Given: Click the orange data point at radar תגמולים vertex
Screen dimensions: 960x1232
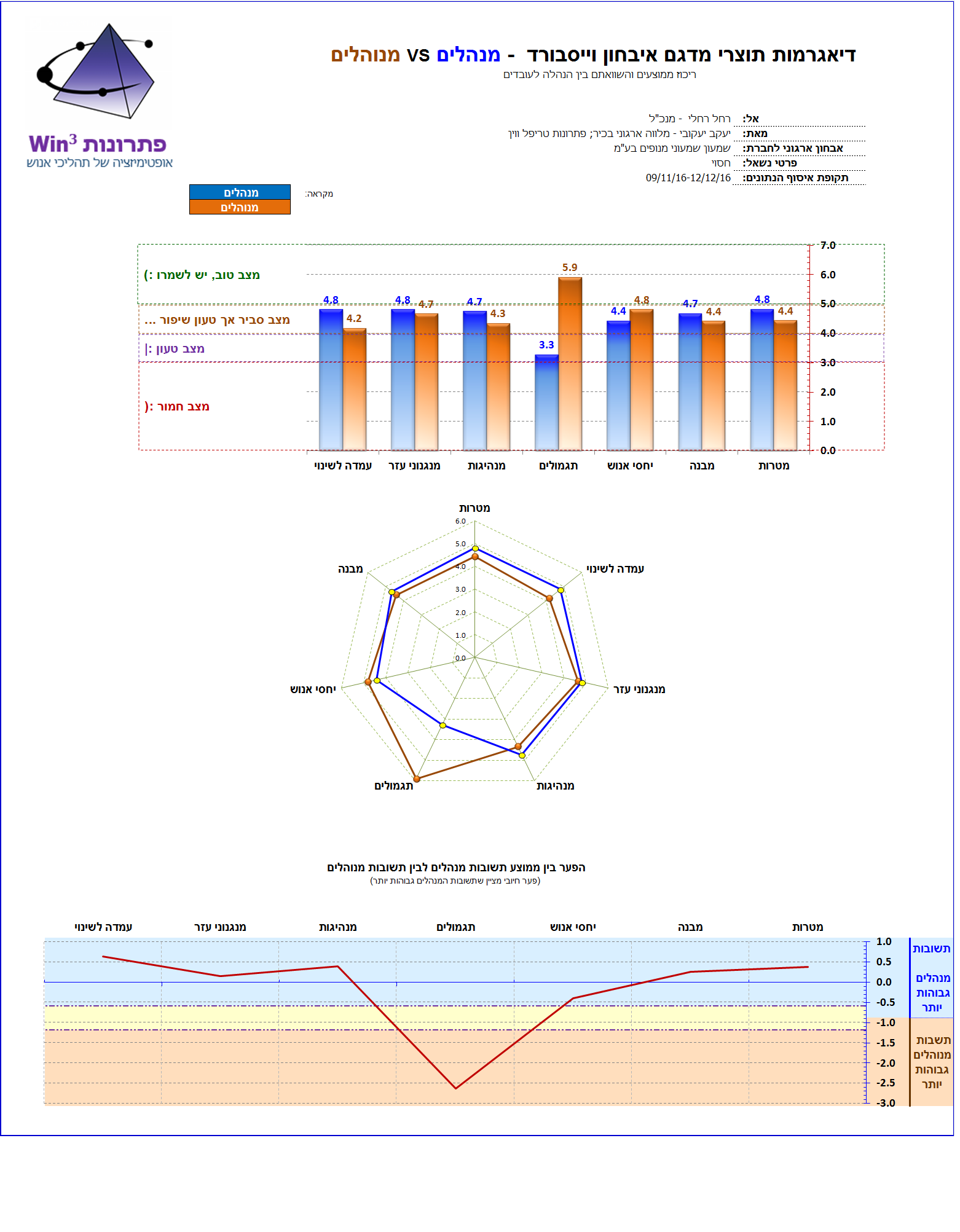Looking at the screenshot, I should click(x=417, y=779).
